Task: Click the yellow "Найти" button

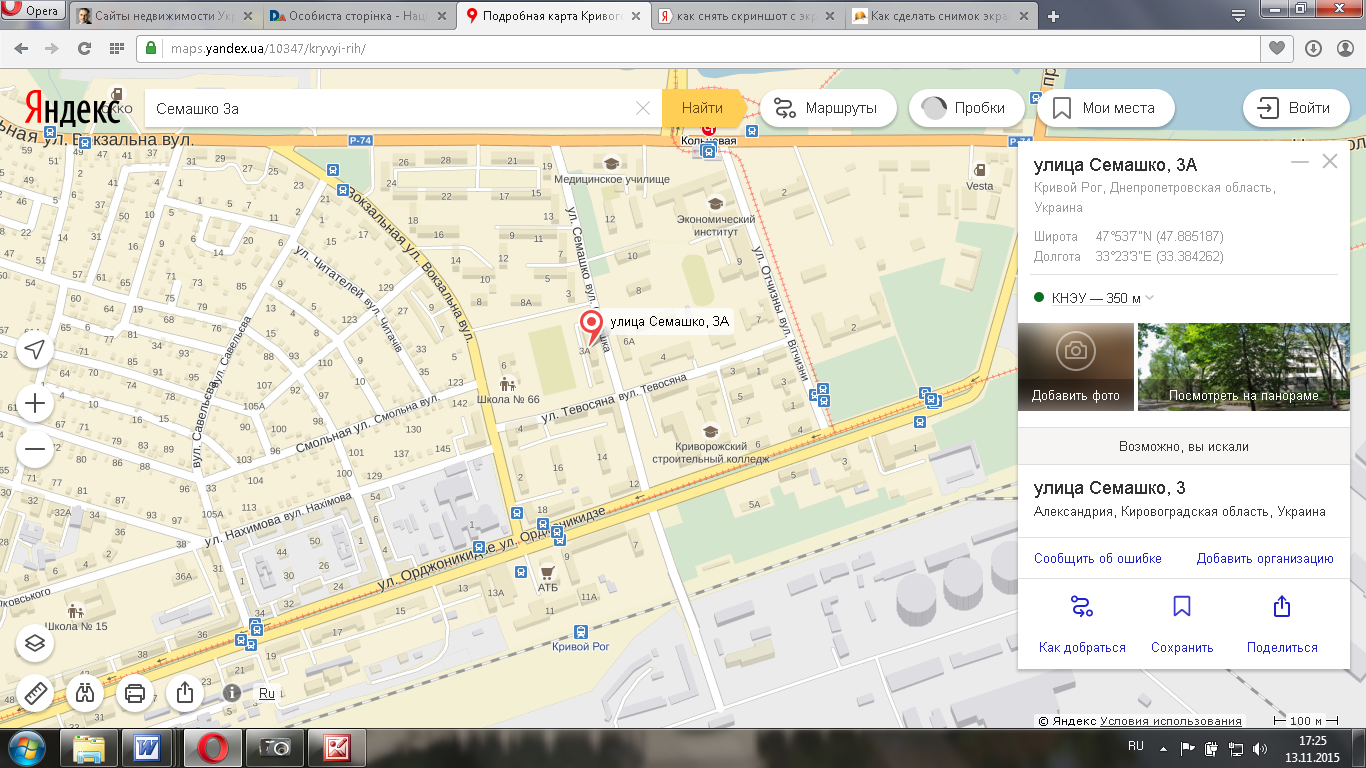Action: (x=702, y=108)
